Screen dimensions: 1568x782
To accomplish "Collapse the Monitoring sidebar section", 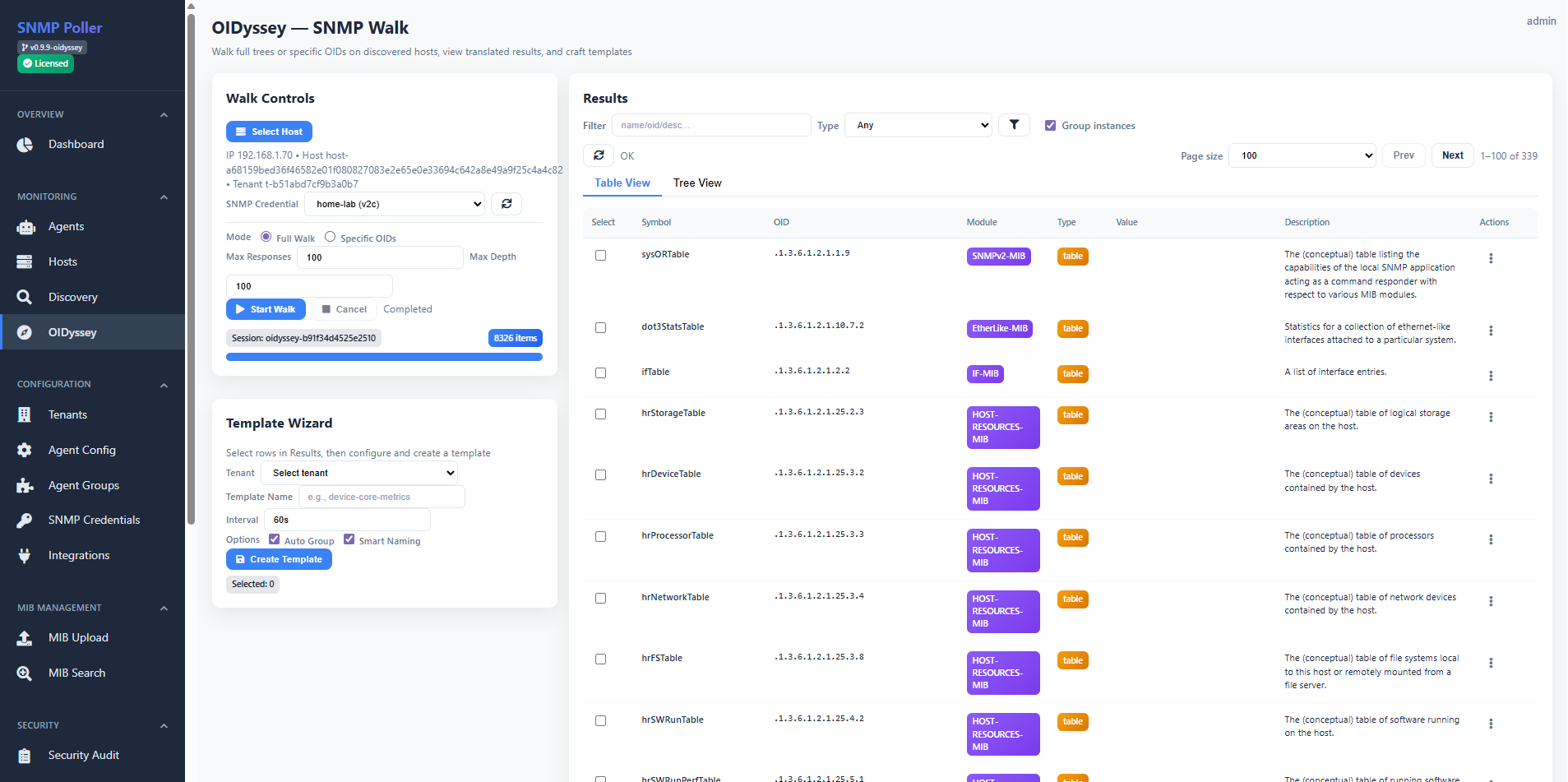I will [x=164, y=197].
